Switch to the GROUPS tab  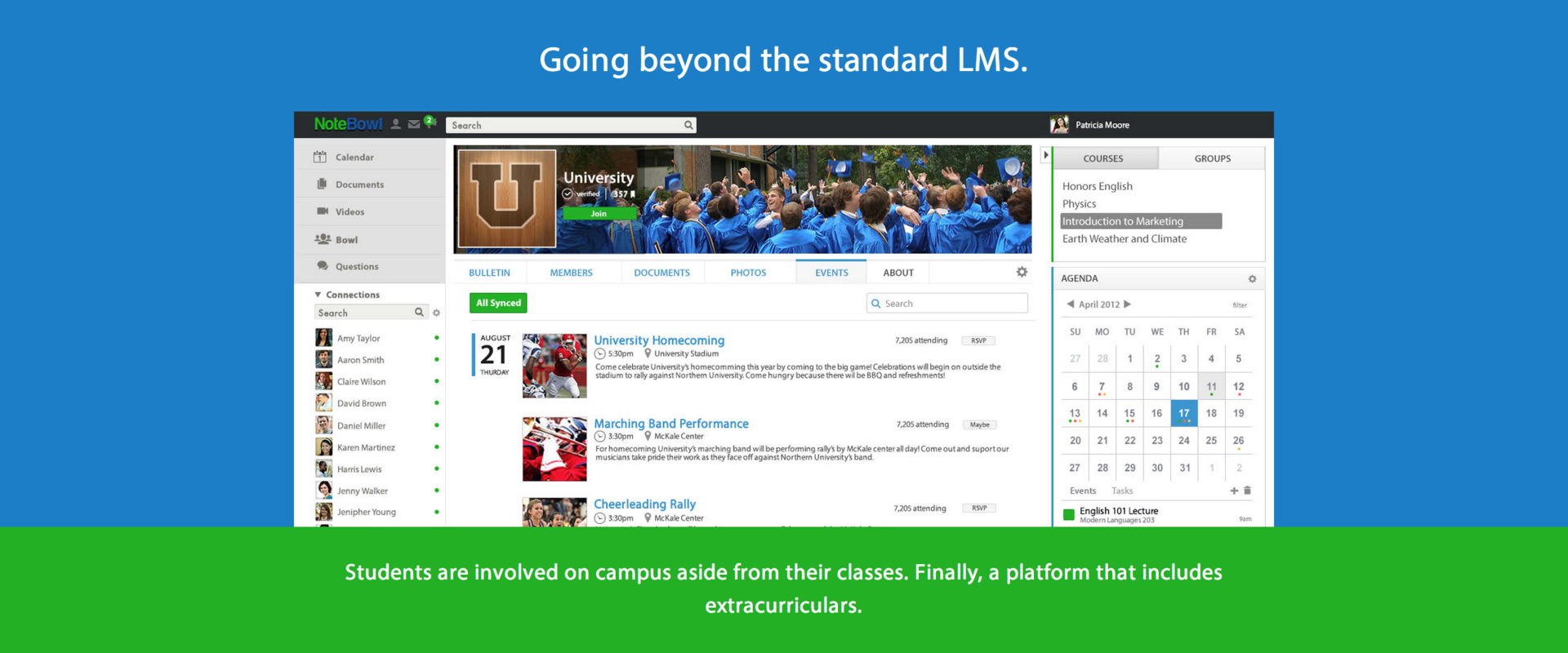click(1212, 158)
